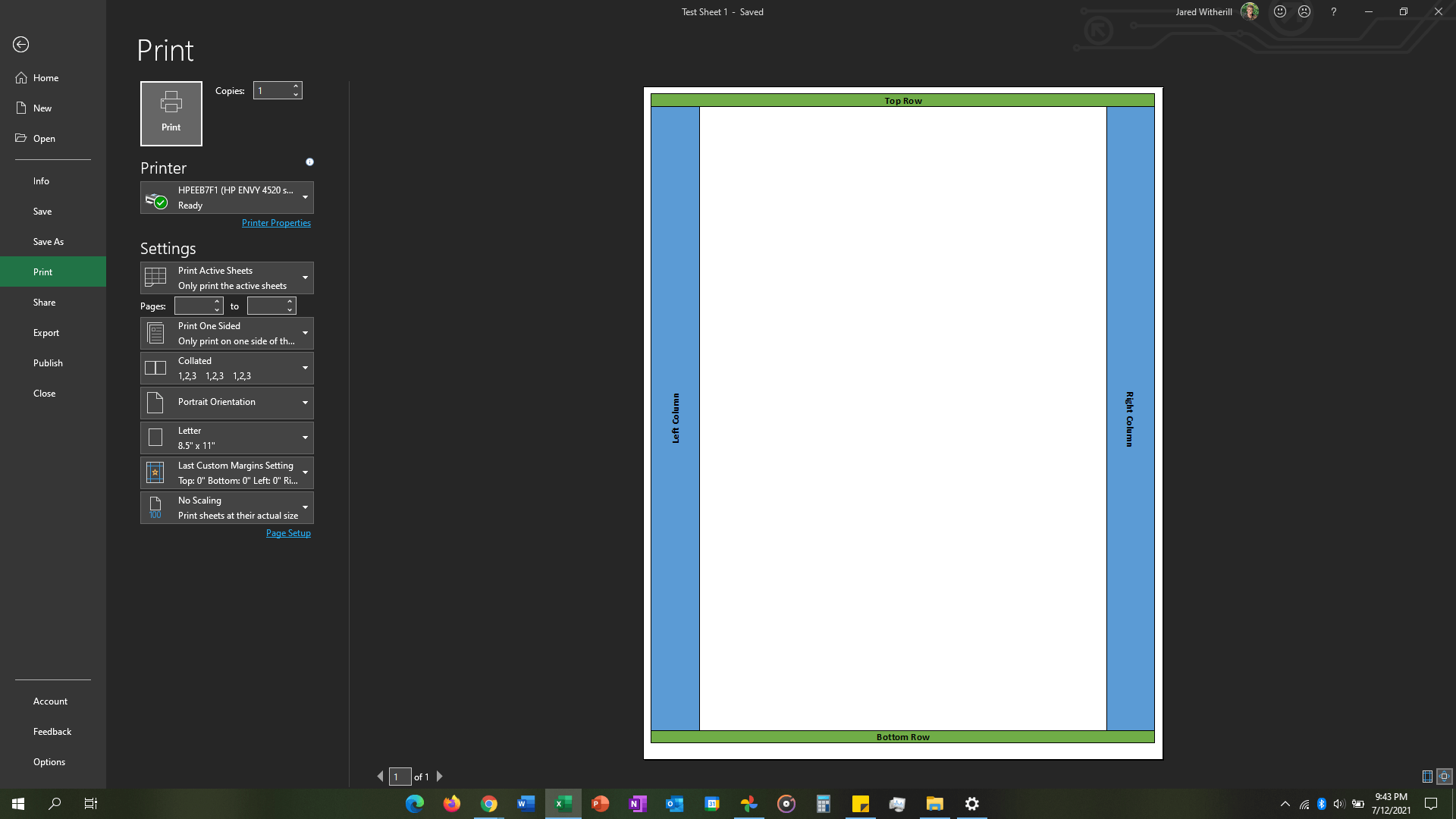Increase the number of copies
1456x819 pixels.
click(296, 86)
